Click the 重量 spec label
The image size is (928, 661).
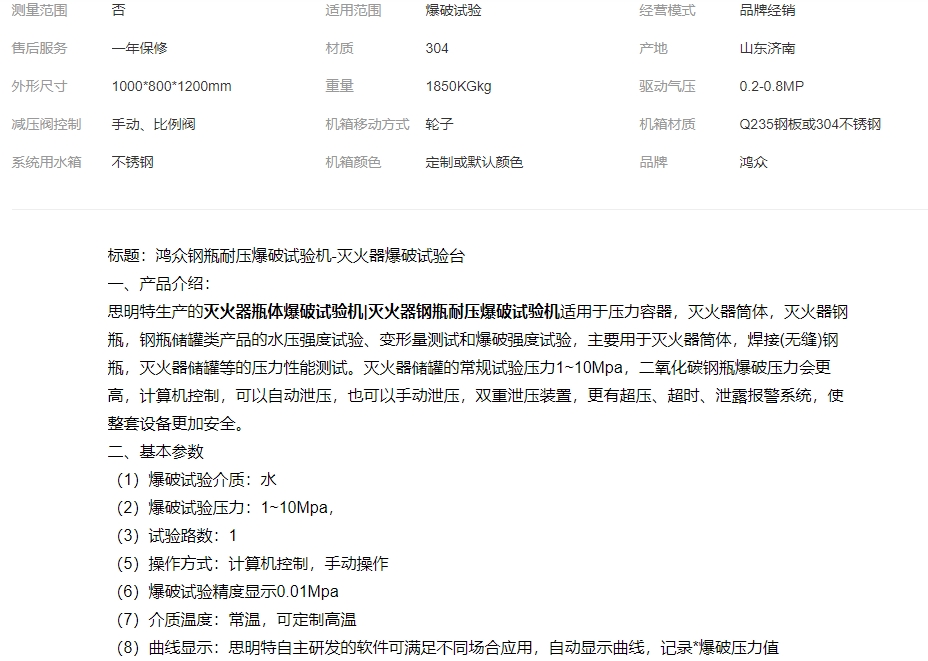tap(339, 86)
